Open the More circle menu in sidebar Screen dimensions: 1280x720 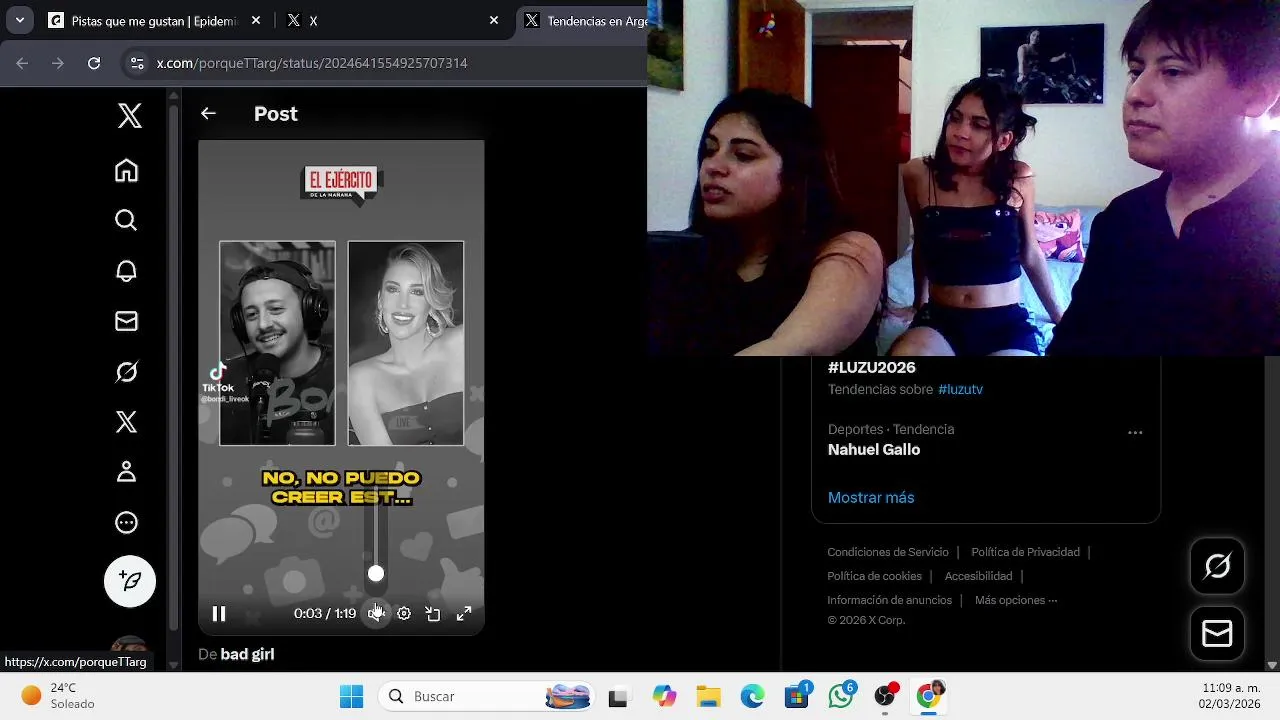tap(126, 522)
